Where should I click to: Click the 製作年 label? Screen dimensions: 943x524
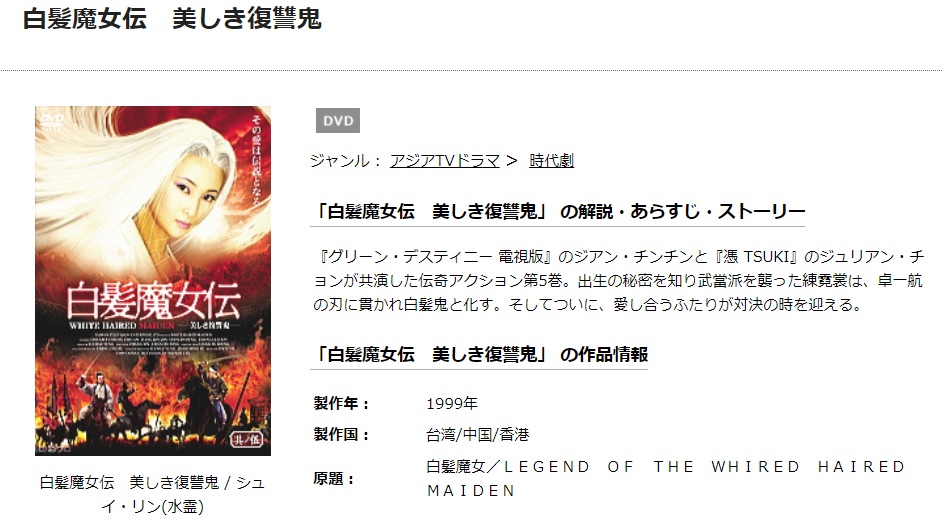tap(341, 403)
